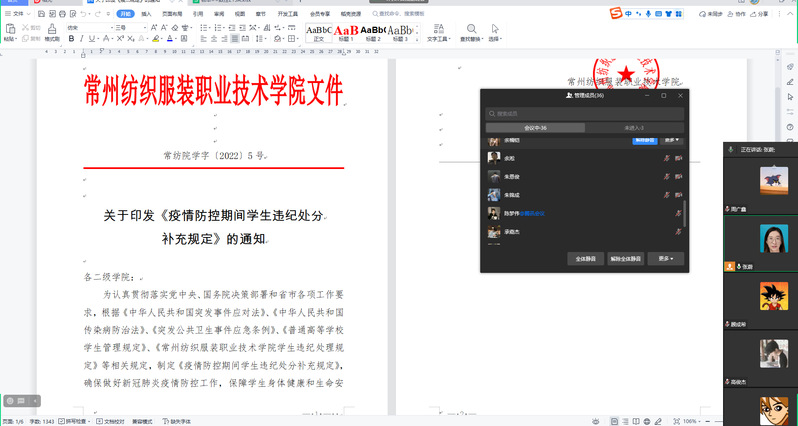Image resolution: width=798 pixels, height=426 pixels.
Task: Click the muted microphone icon beside 陈梦伟
Action: [x=678, y=213]
